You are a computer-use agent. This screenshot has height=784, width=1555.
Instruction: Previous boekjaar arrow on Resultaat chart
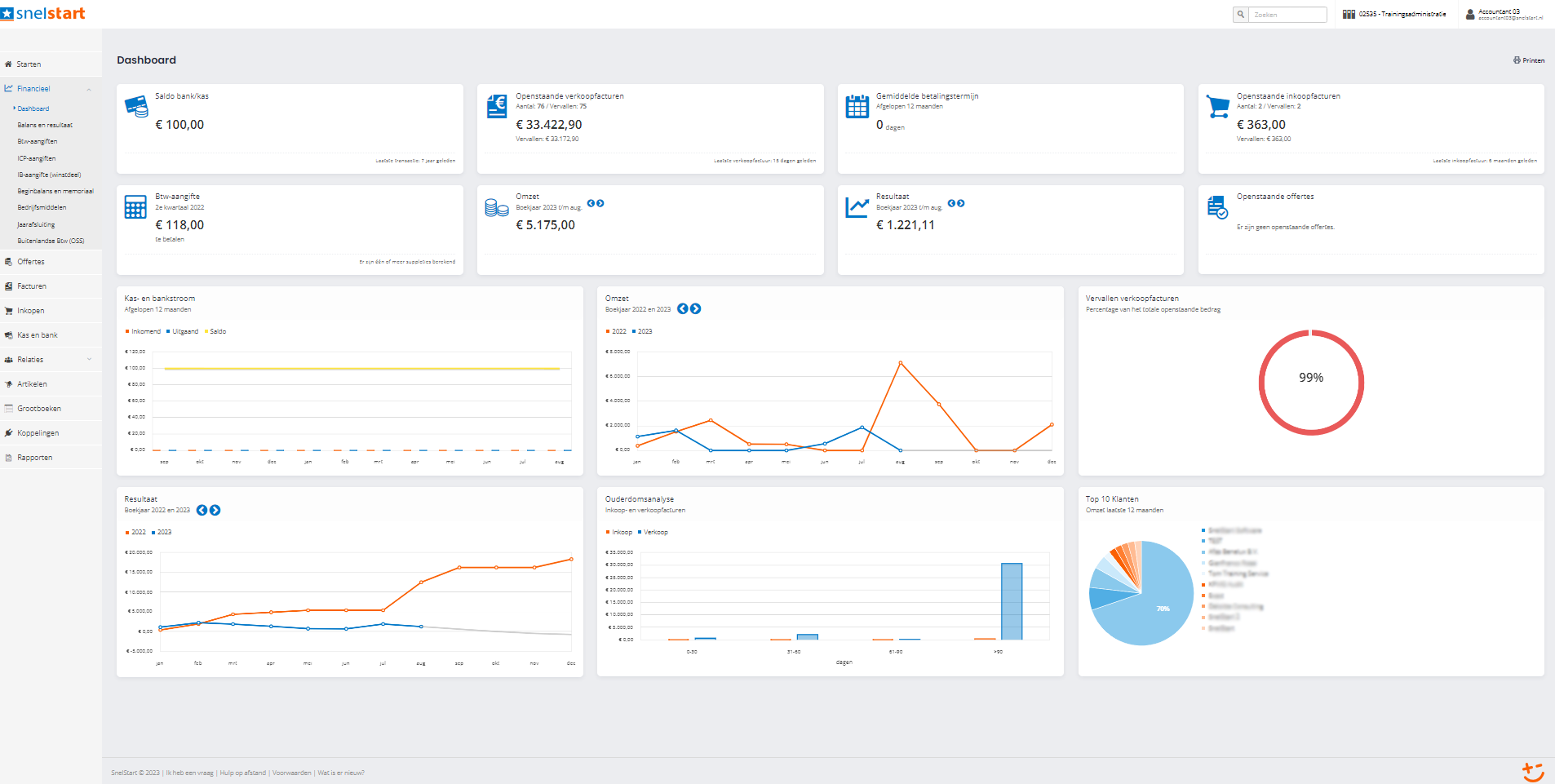[x=202, y=510]
